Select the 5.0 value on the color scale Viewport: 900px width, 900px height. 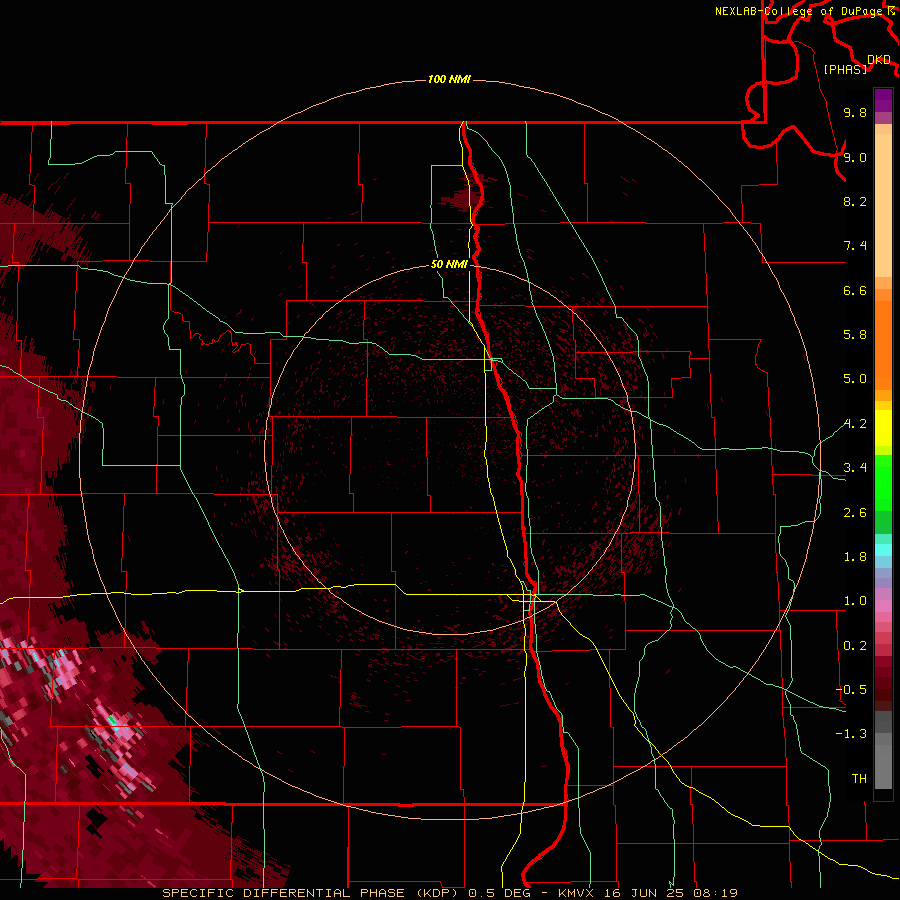tap(855, 379)
